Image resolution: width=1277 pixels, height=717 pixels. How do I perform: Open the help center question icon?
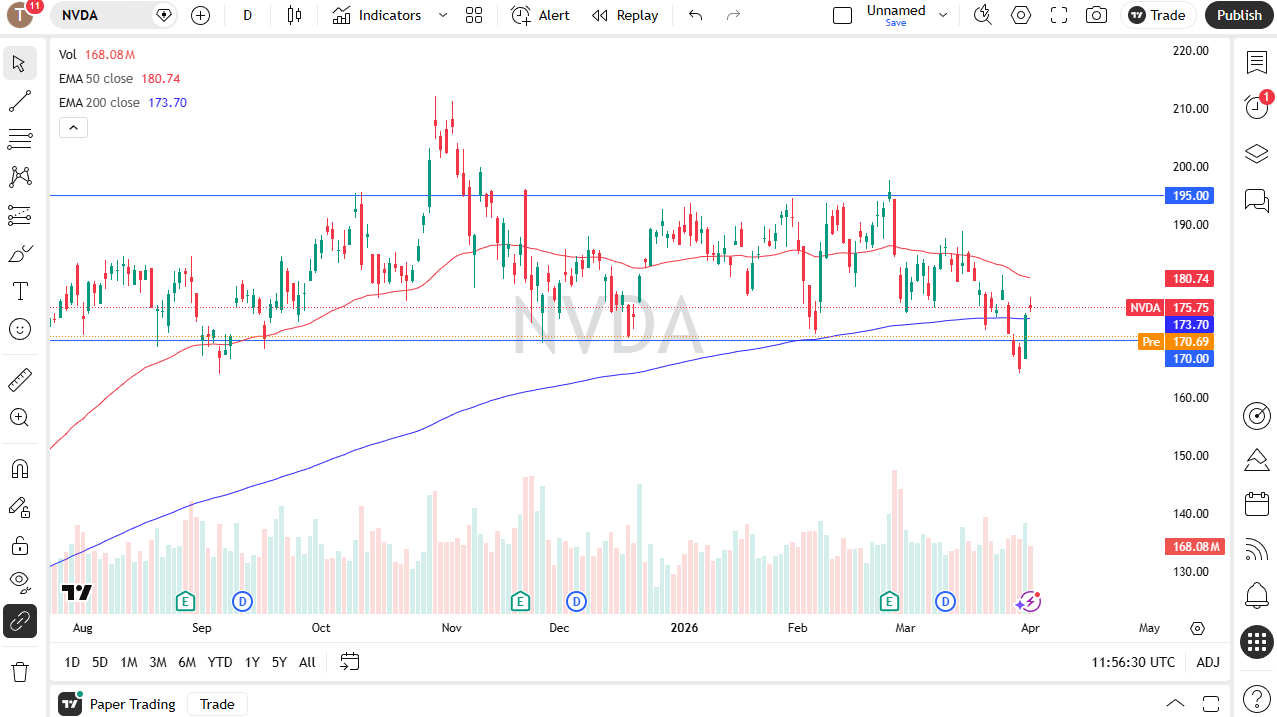click(x=1257, y=699)
